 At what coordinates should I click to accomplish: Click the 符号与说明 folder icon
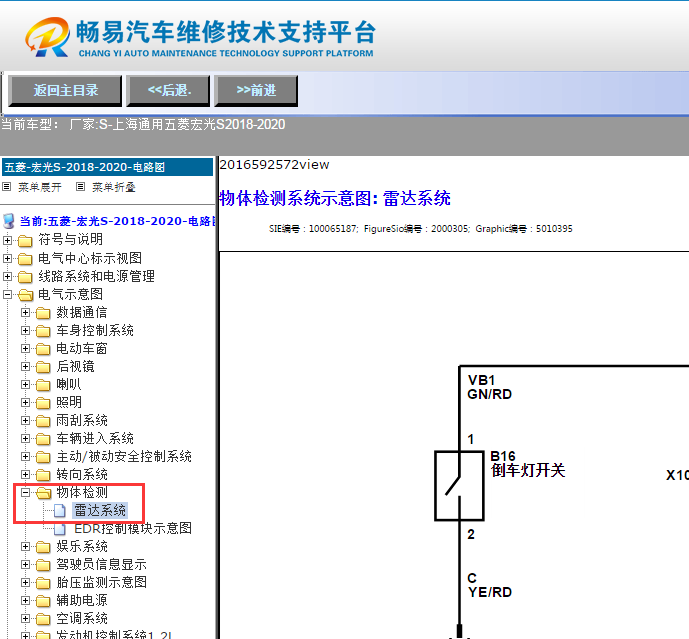point(25,240)
